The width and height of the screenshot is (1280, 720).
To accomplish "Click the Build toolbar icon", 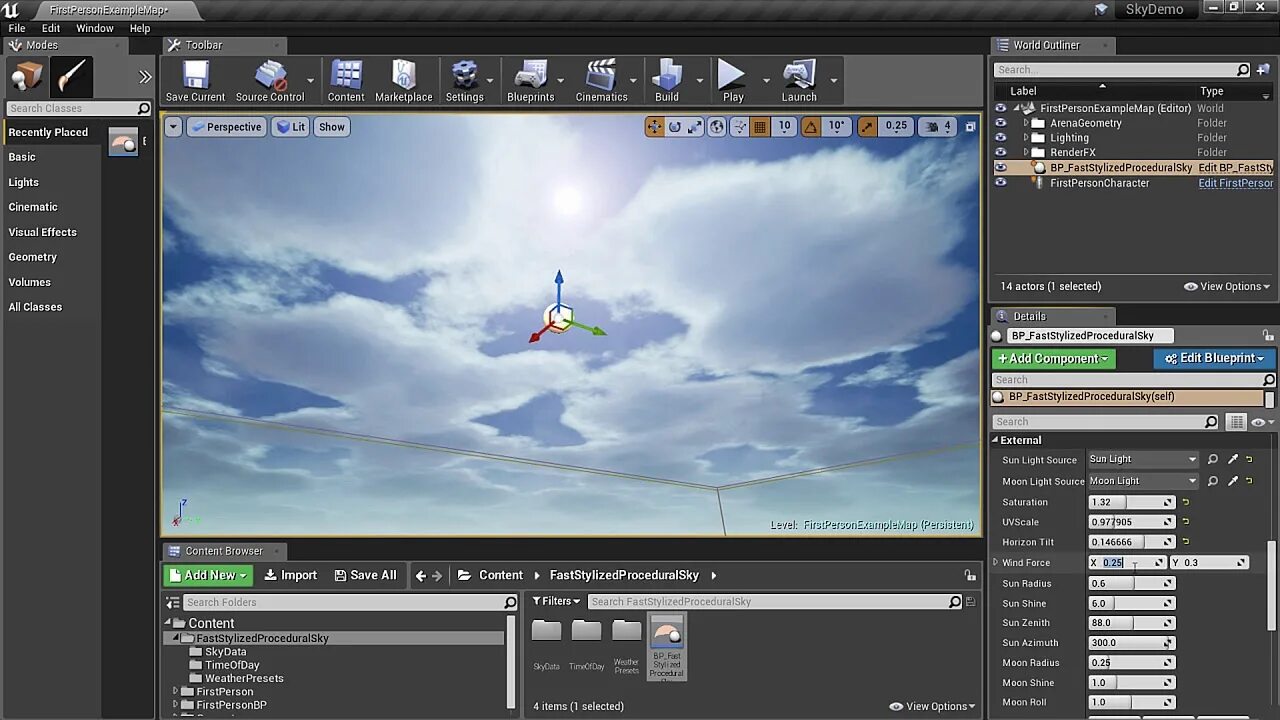I will (x=667, y=81).
